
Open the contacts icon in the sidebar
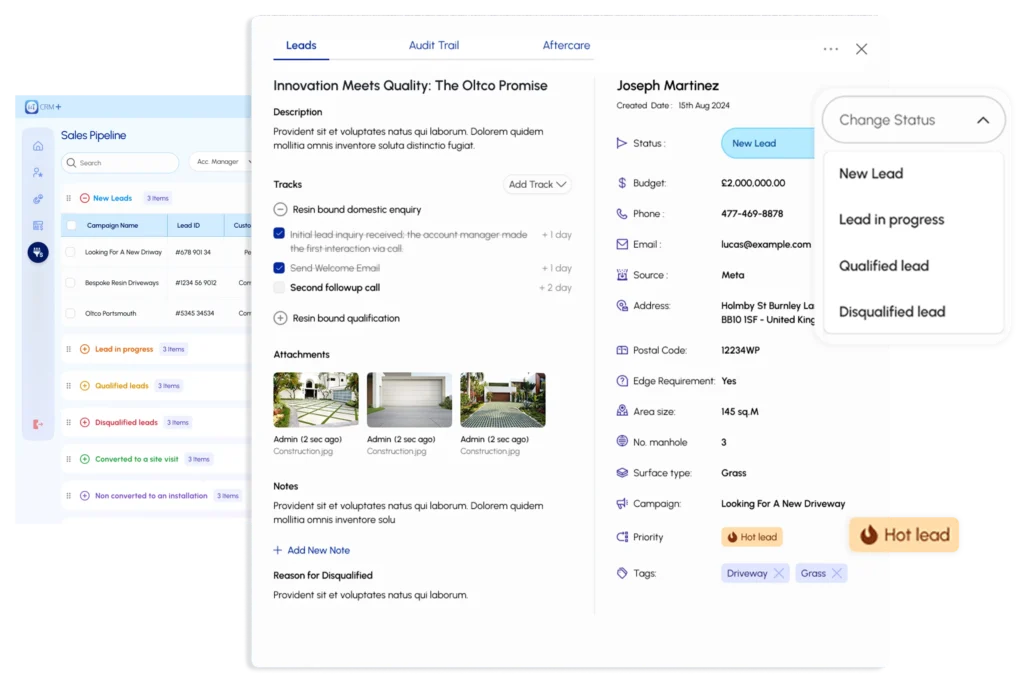click(38, 172)
